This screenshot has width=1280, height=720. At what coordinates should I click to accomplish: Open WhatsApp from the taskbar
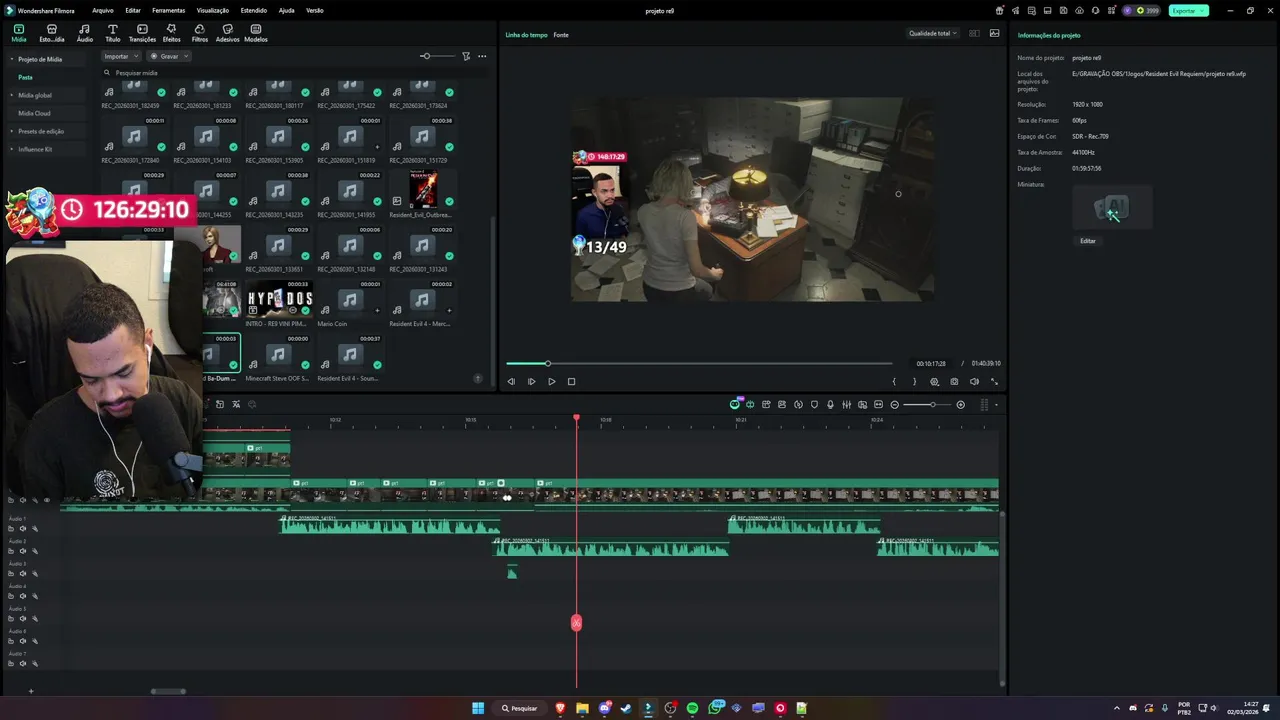(715, 708)
